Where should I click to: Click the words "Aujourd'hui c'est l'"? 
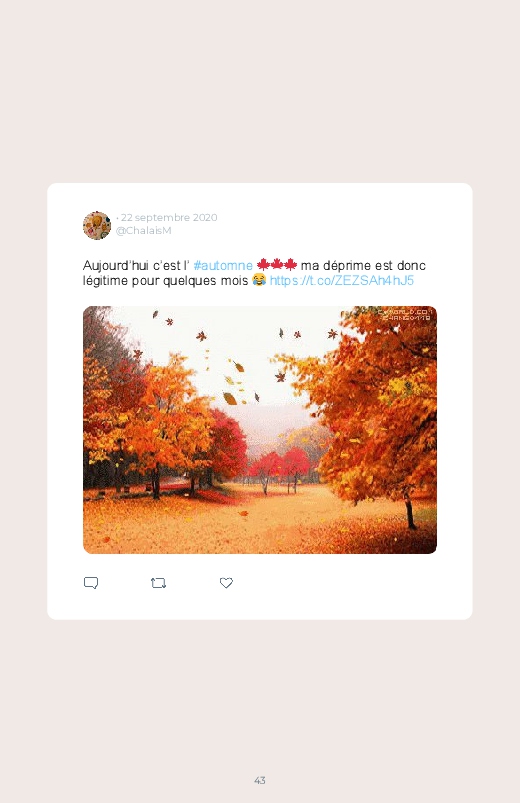[x=136, y=265]
